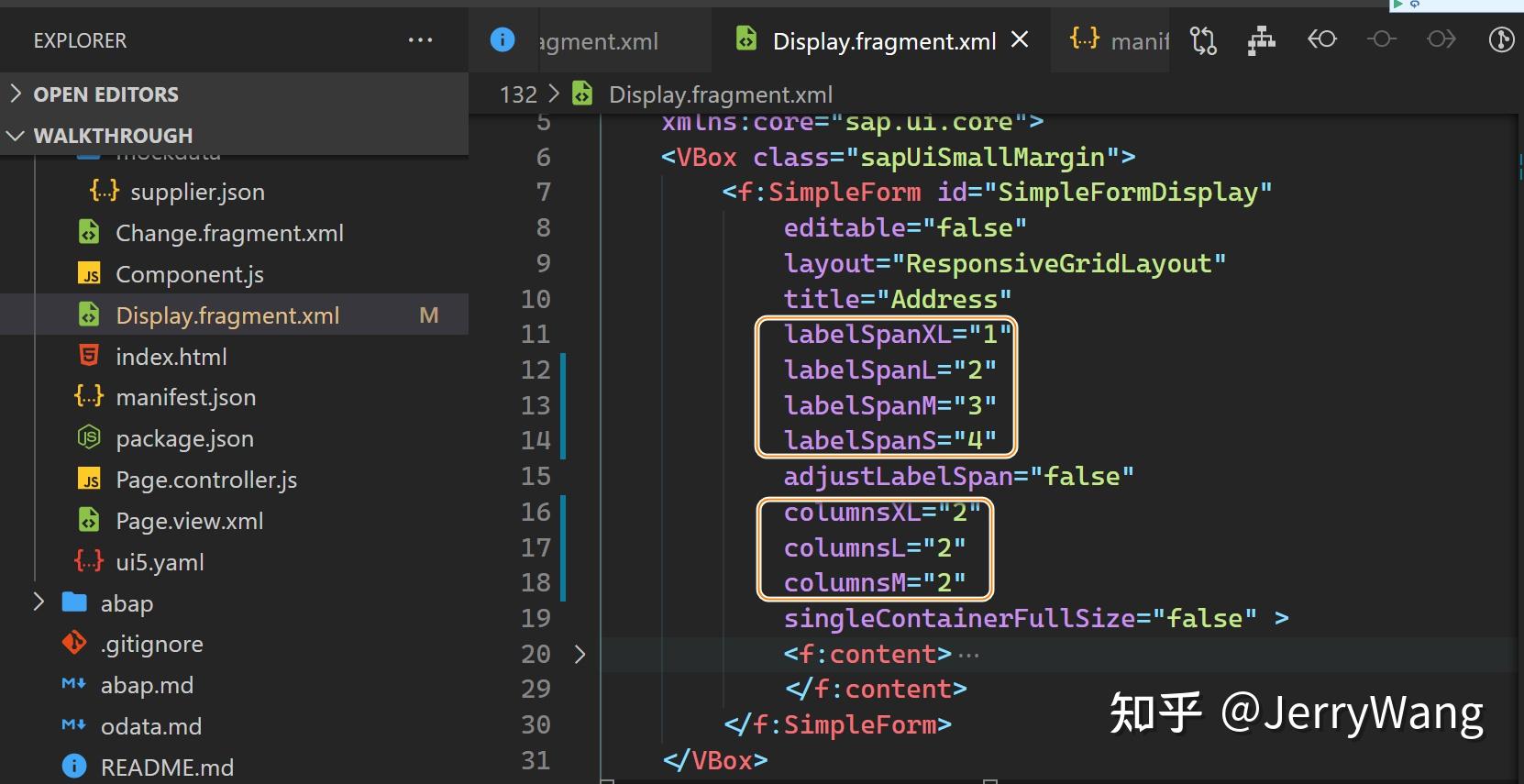Click Page.view.xml XML file icon
Viewport: 1524px width, 784px height.
89,520
